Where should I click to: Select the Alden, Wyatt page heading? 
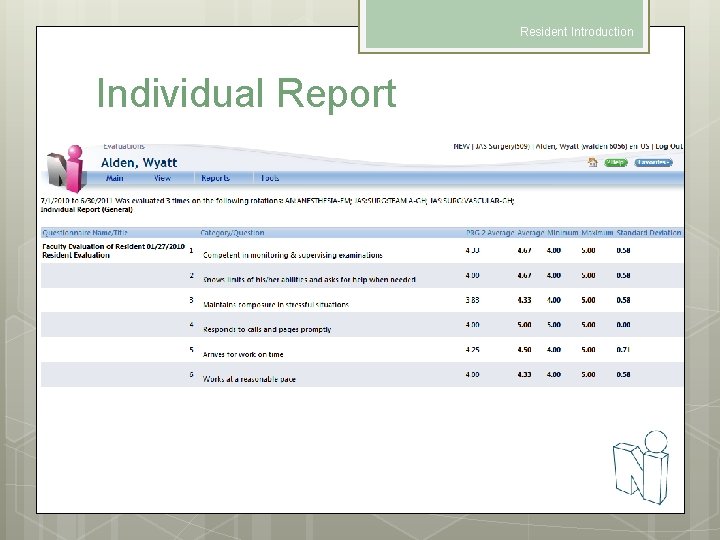[x=139, y=163]
